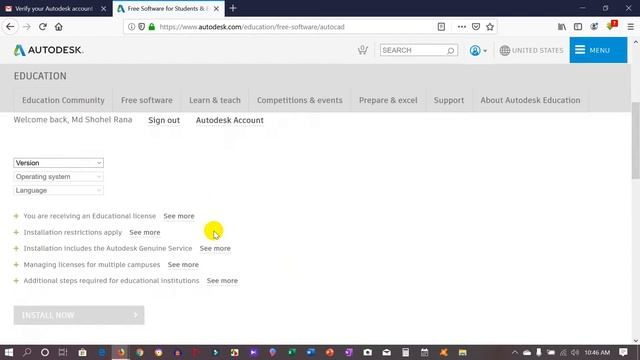Expand plus next to Additional steps required
Image resolution: width=640 pixels, height=360 pixels.
16,281
